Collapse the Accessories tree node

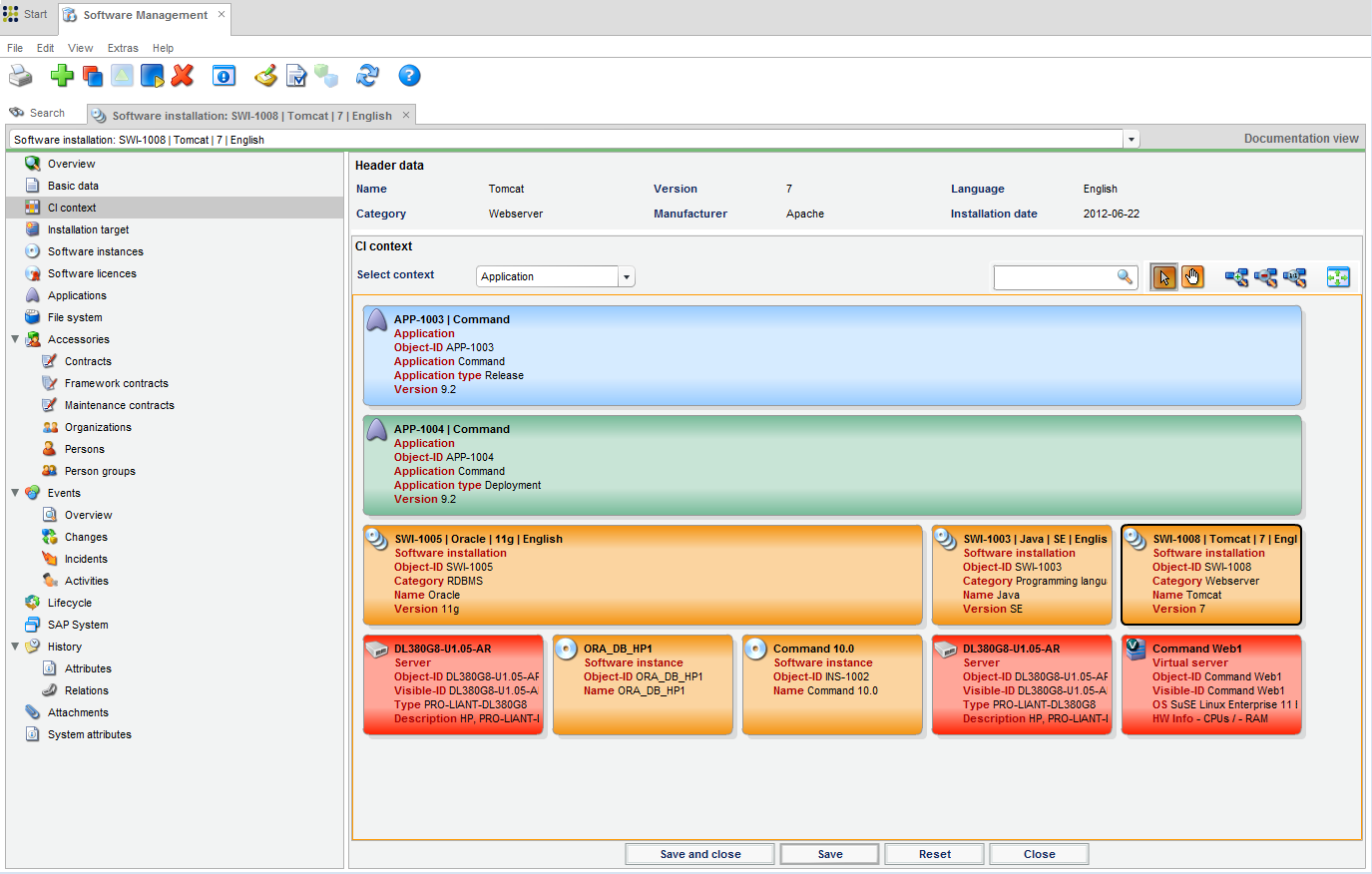pyautogui.click(x=15, y=339)
